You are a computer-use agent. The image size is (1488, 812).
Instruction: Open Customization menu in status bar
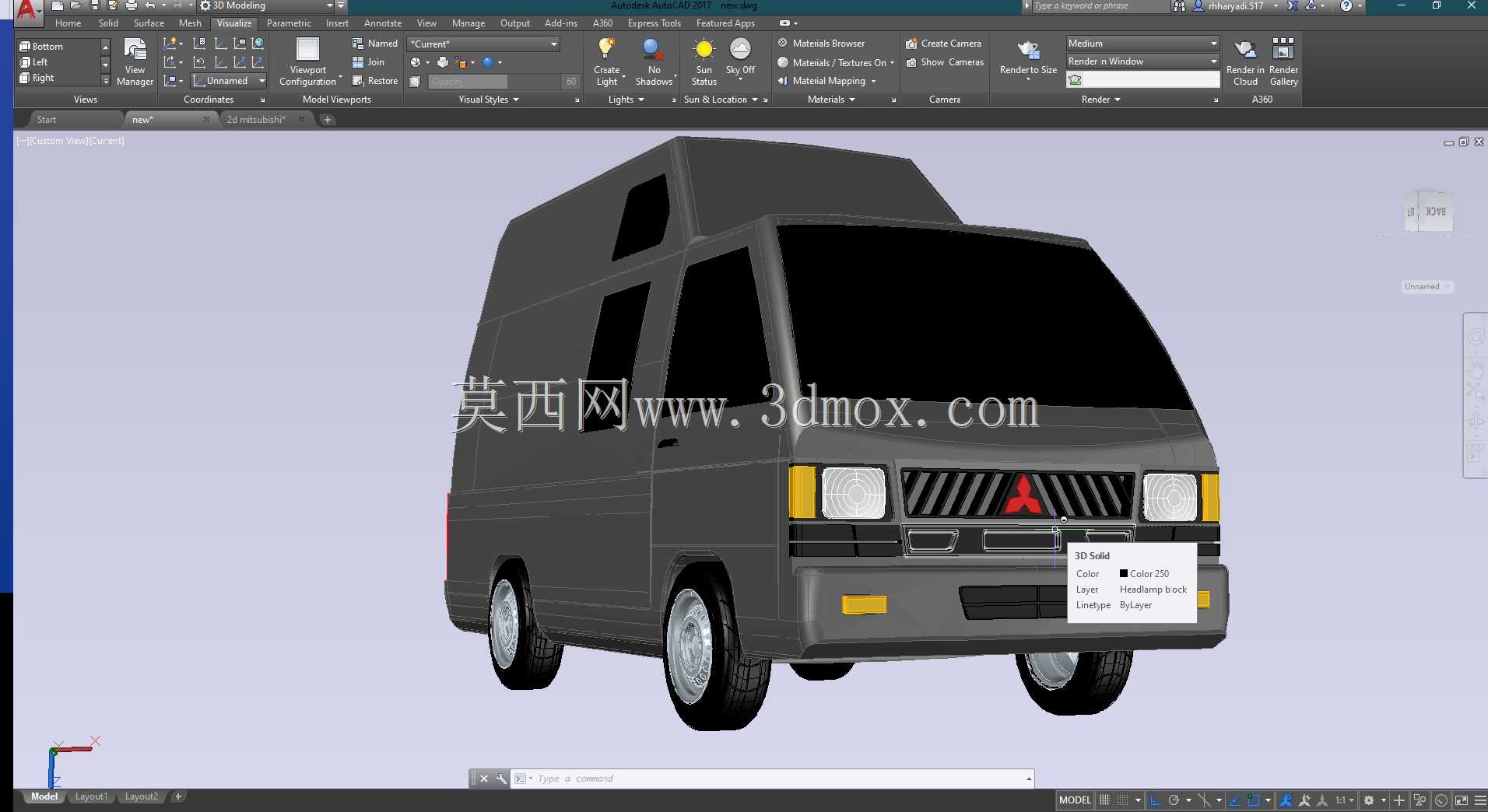(1479, 800)
